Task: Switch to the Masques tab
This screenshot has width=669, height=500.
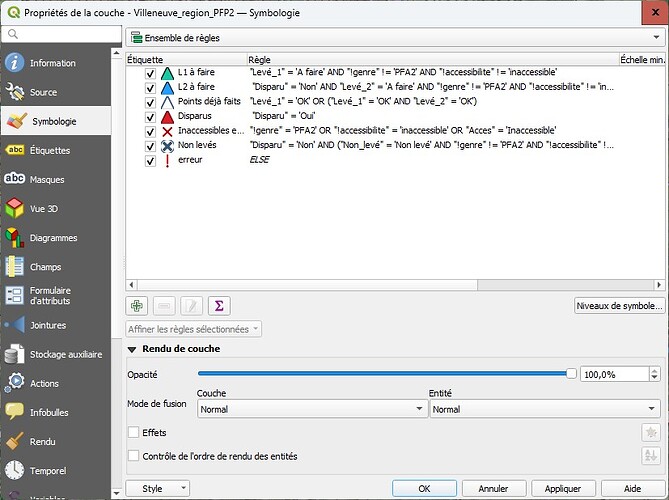Action: pyautogui.click(x=56, y=179)
